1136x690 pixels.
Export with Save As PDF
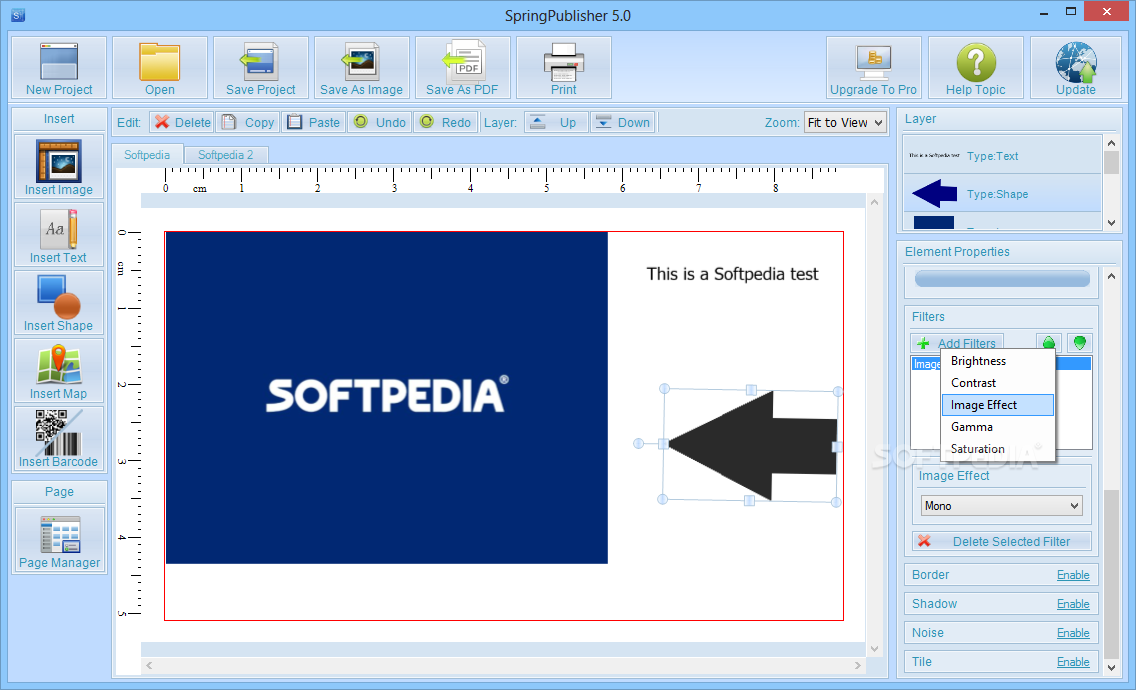pos(462,68)
